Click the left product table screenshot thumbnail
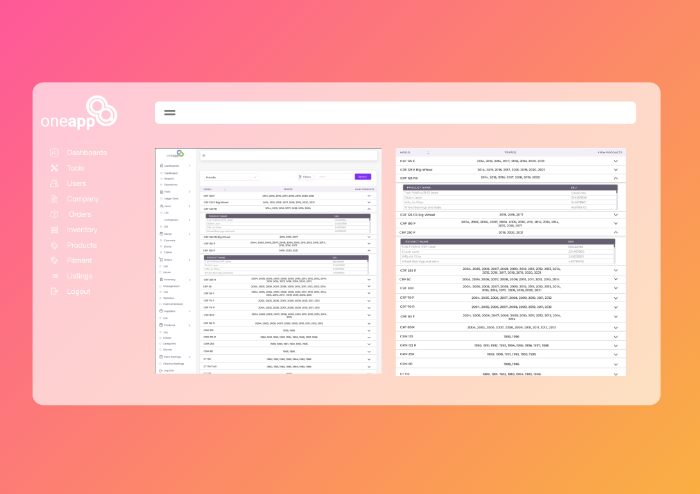Image resolution: width=700 pixels, height=494 pixels. (x=268, y=260)
